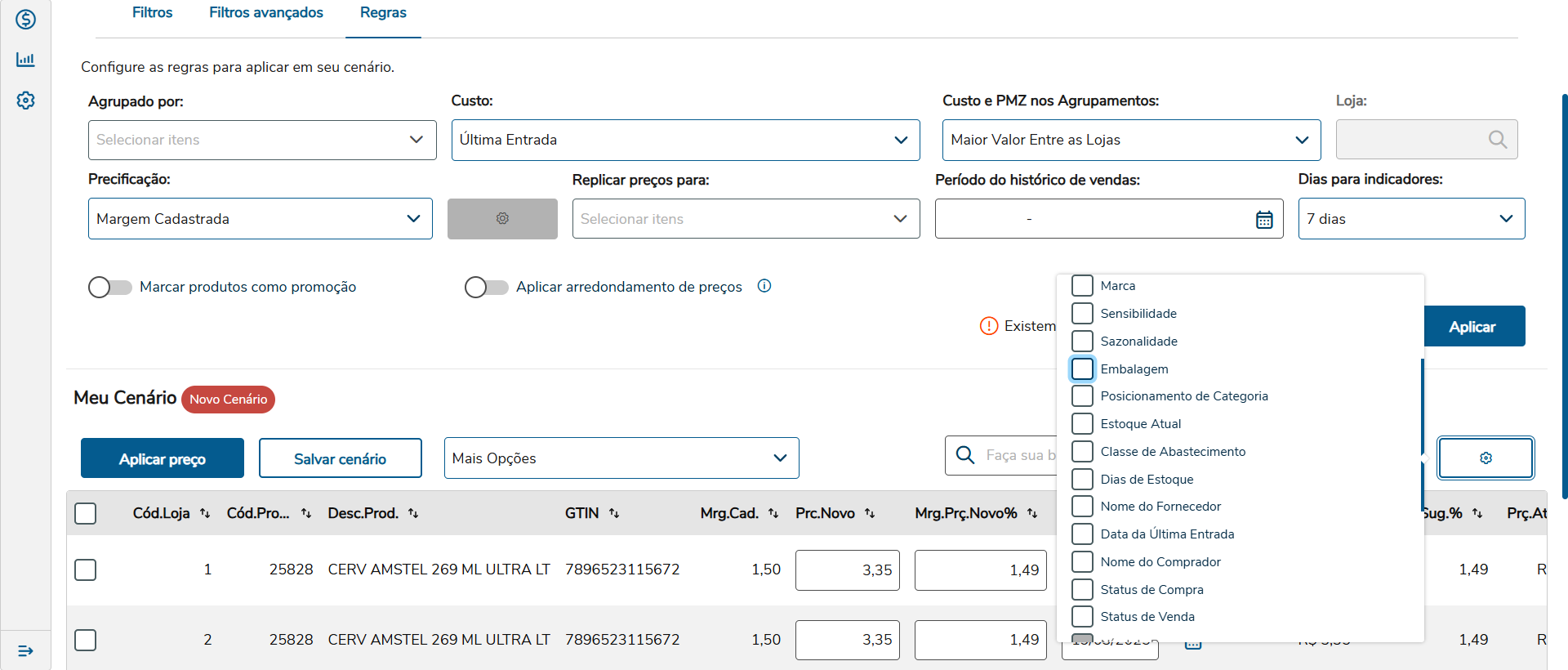This screenshot has height=670, width=1568.
Task: Open the Dias para indicadores dropdown
Action: click(1410, 219)
